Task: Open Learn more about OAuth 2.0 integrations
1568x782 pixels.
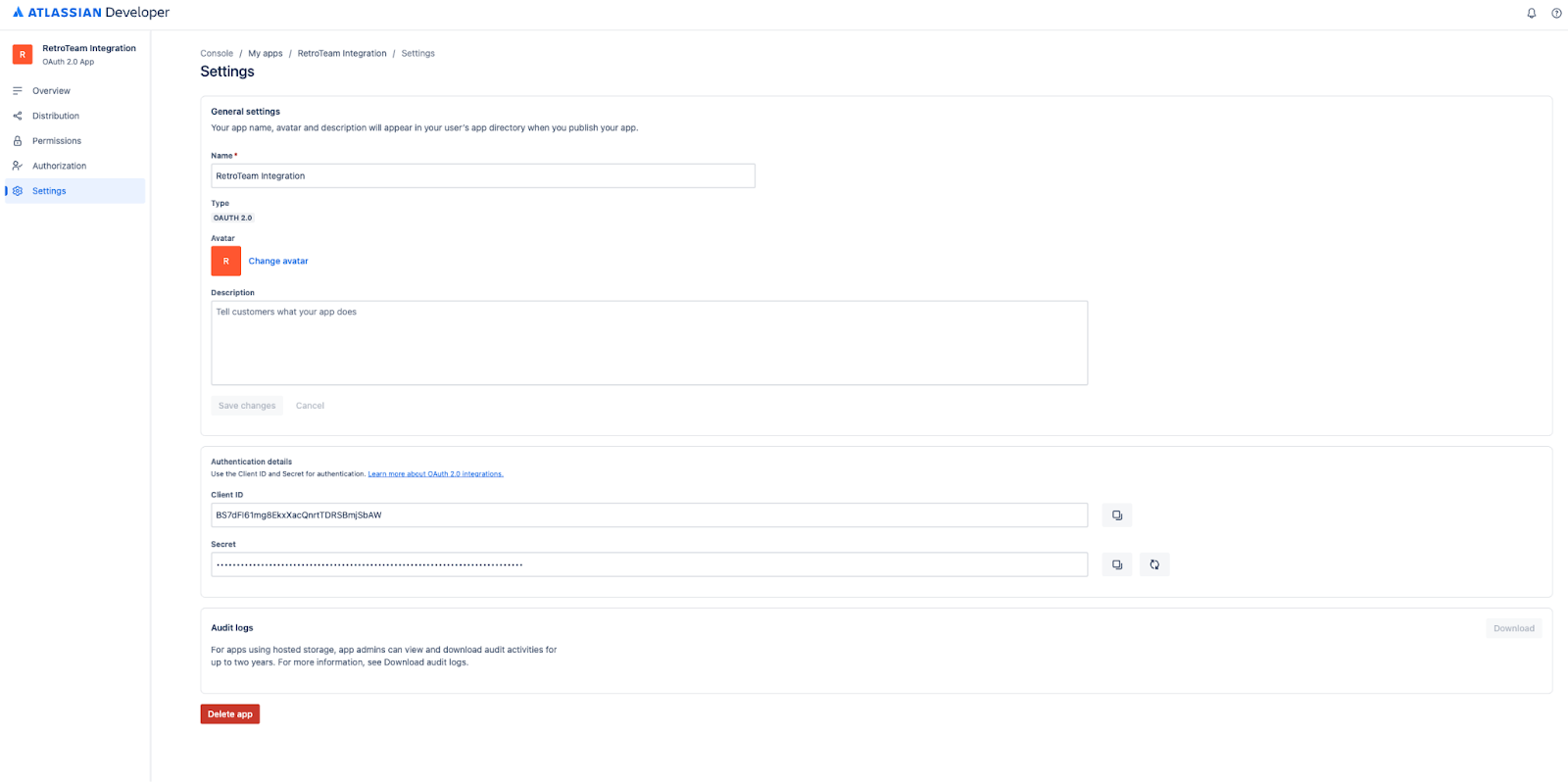Action: (435, 474)
